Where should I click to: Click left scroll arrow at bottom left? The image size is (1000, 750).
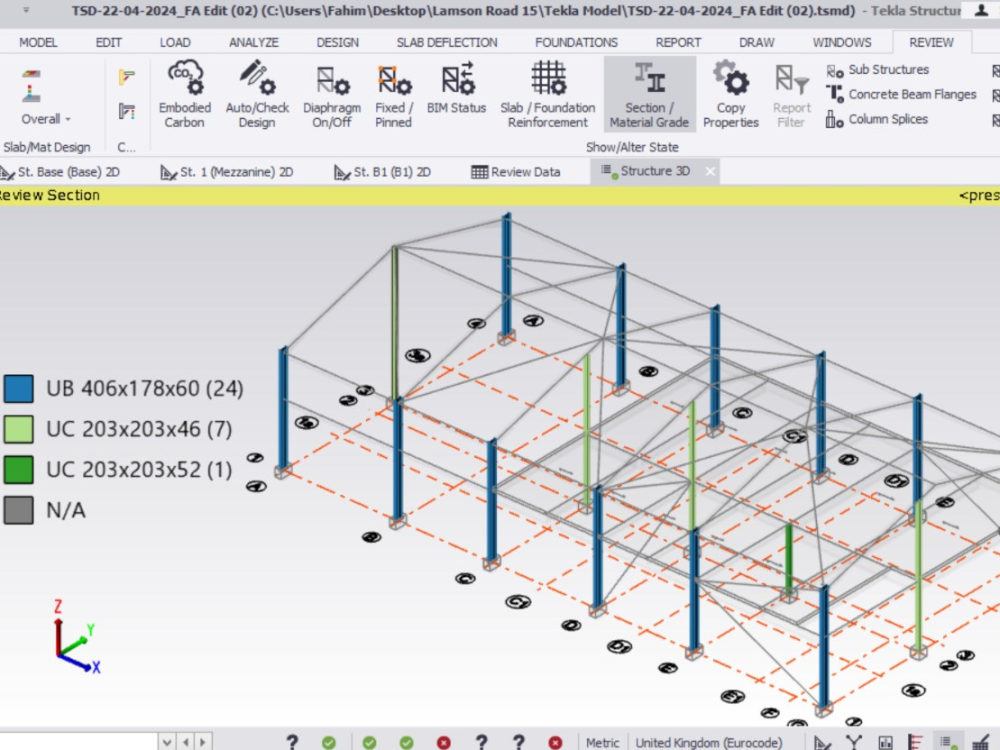(186, 742)
